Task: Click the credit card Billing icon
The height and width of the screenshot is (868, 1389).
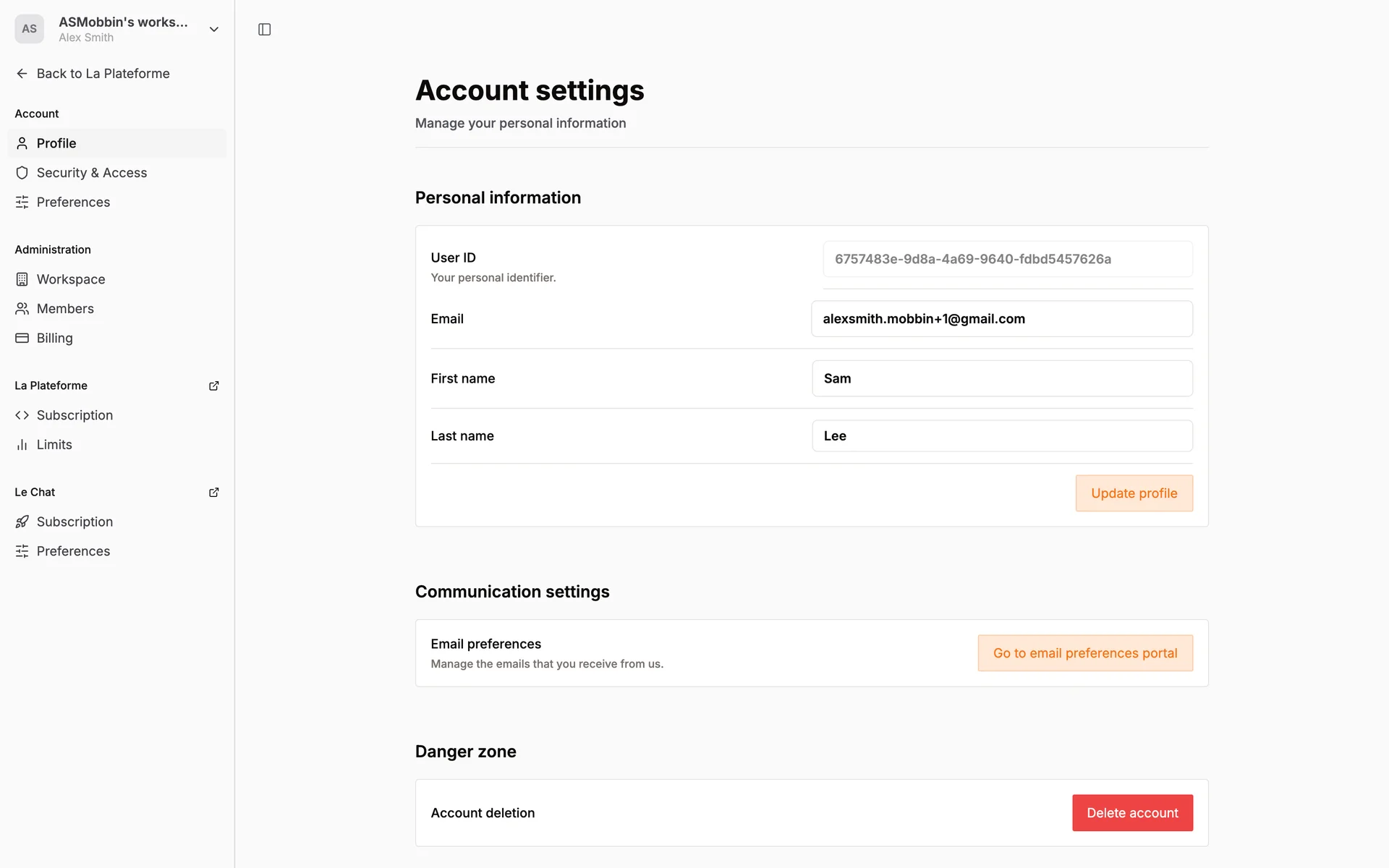Action: point(22,339)
